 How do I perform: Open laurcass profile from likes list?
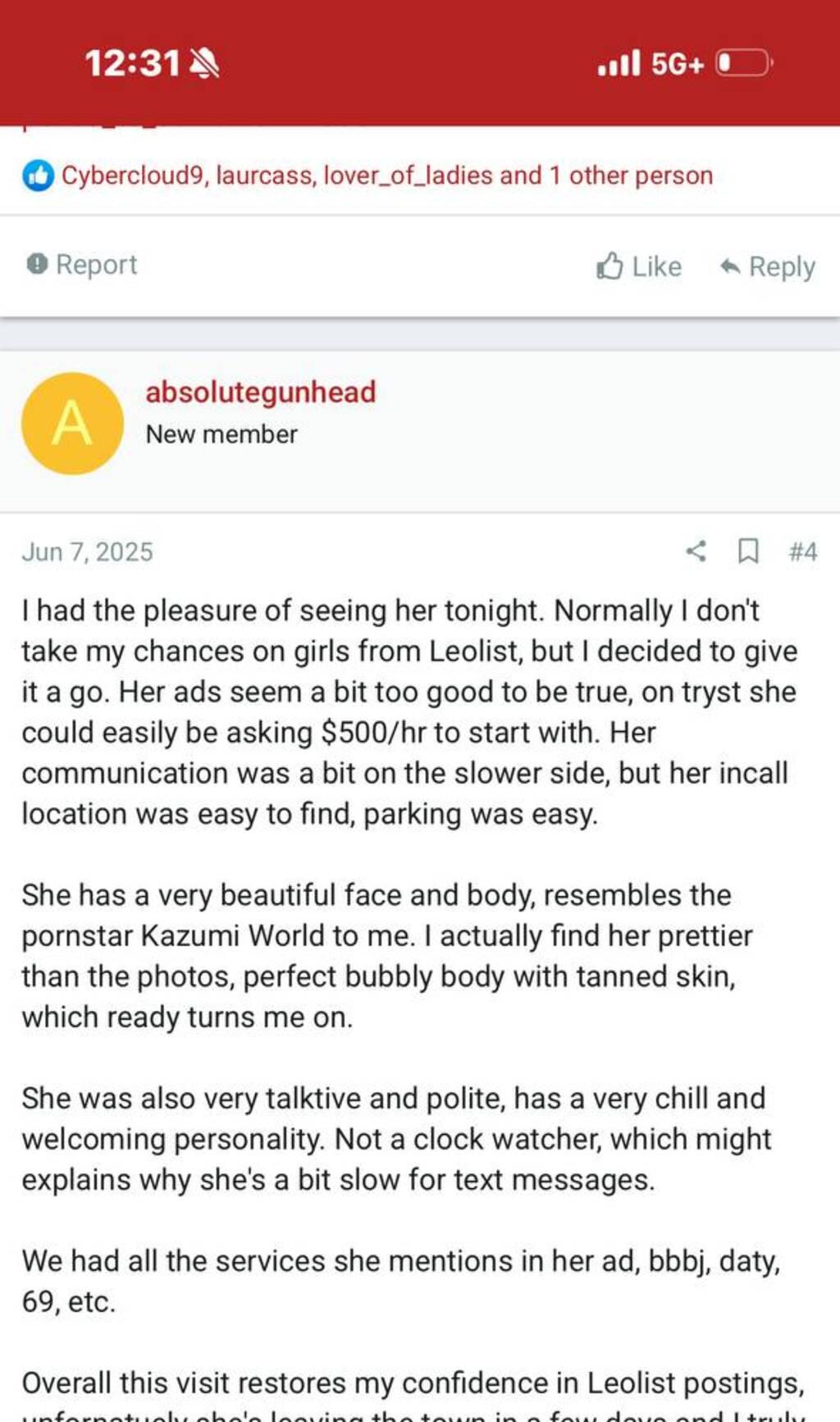(265, 176)
